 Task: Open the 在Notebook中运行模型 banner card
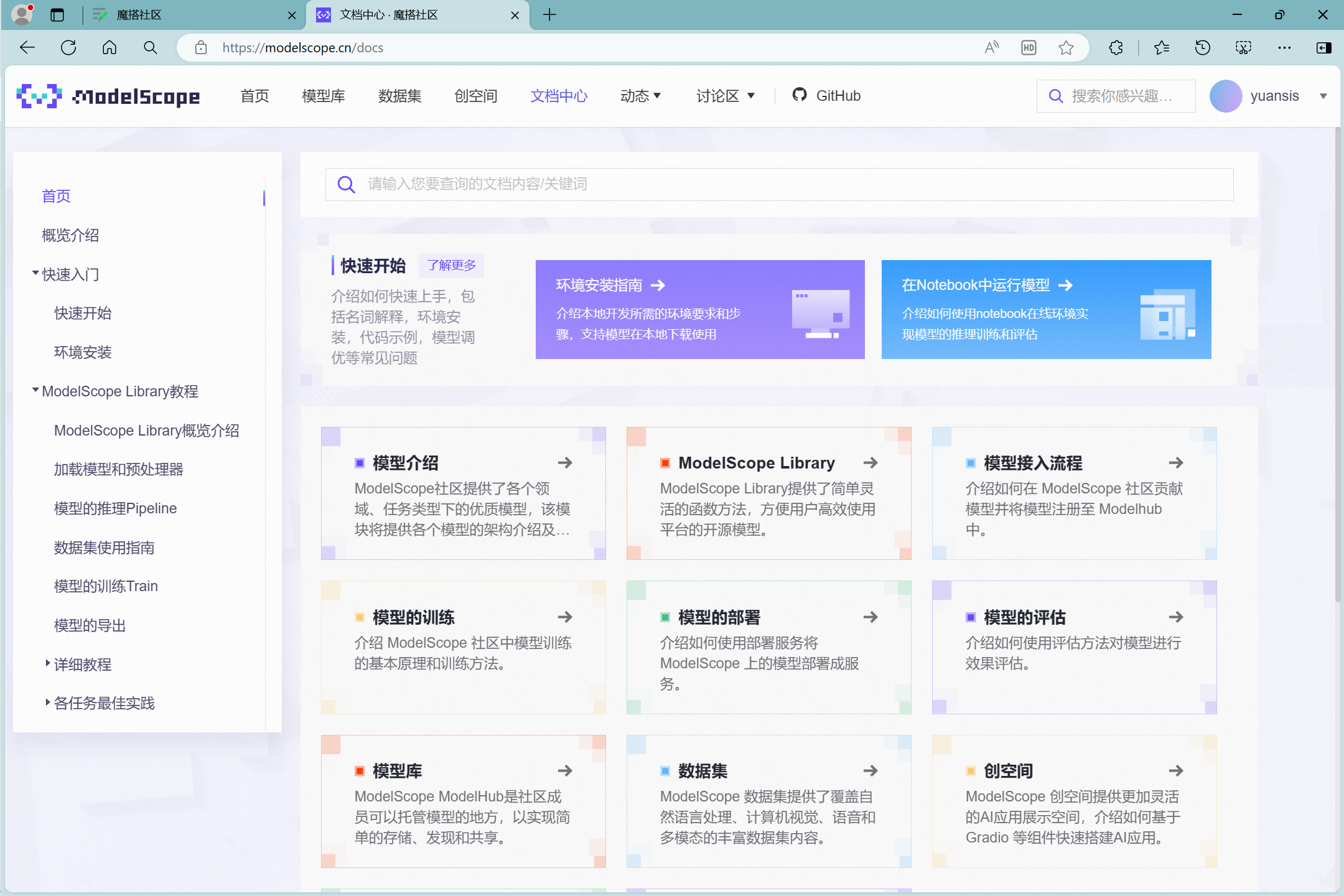(x=1046, y=309)
